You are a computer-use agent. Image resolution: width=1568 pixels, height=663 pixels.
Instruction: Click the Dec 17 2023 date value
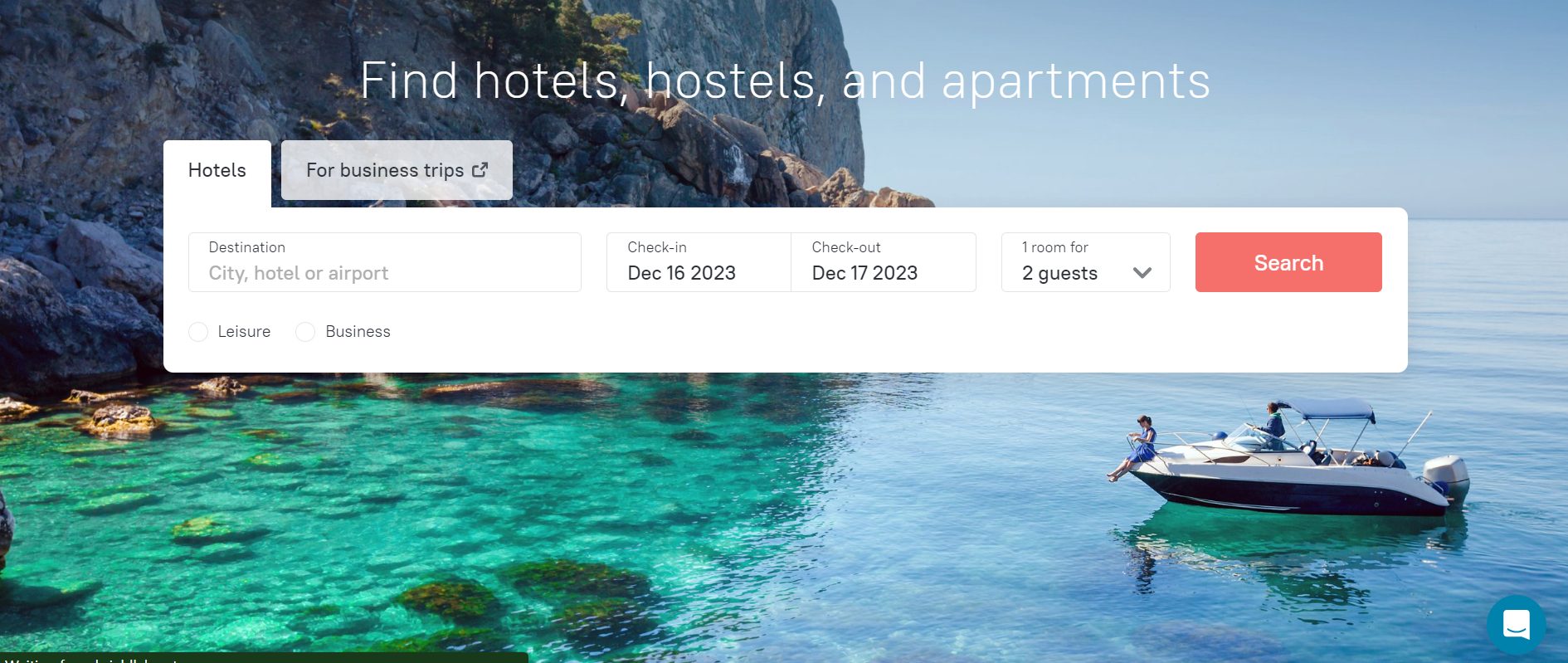pos(864,273)
